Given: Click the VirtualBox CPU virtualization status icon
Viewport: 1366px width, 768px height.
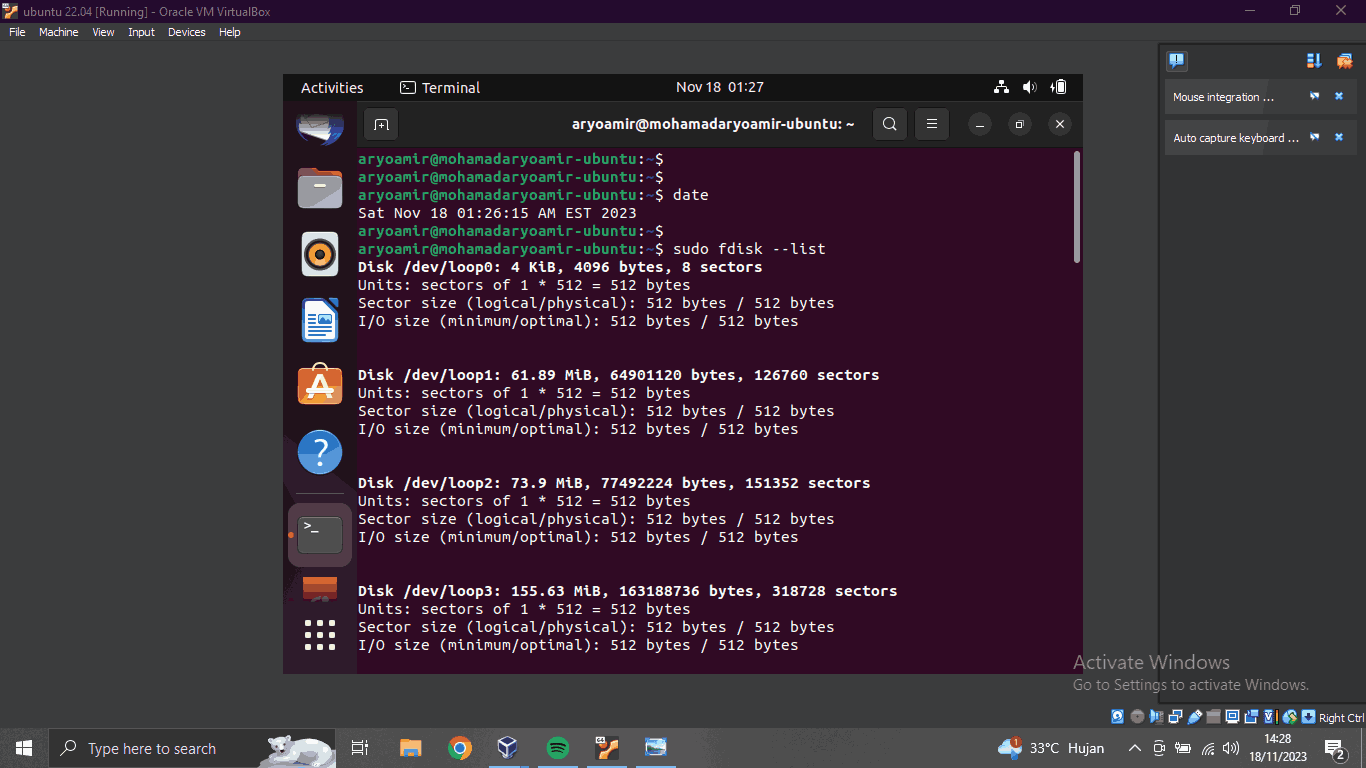Looking at the screenshot, I should 1270,717.
